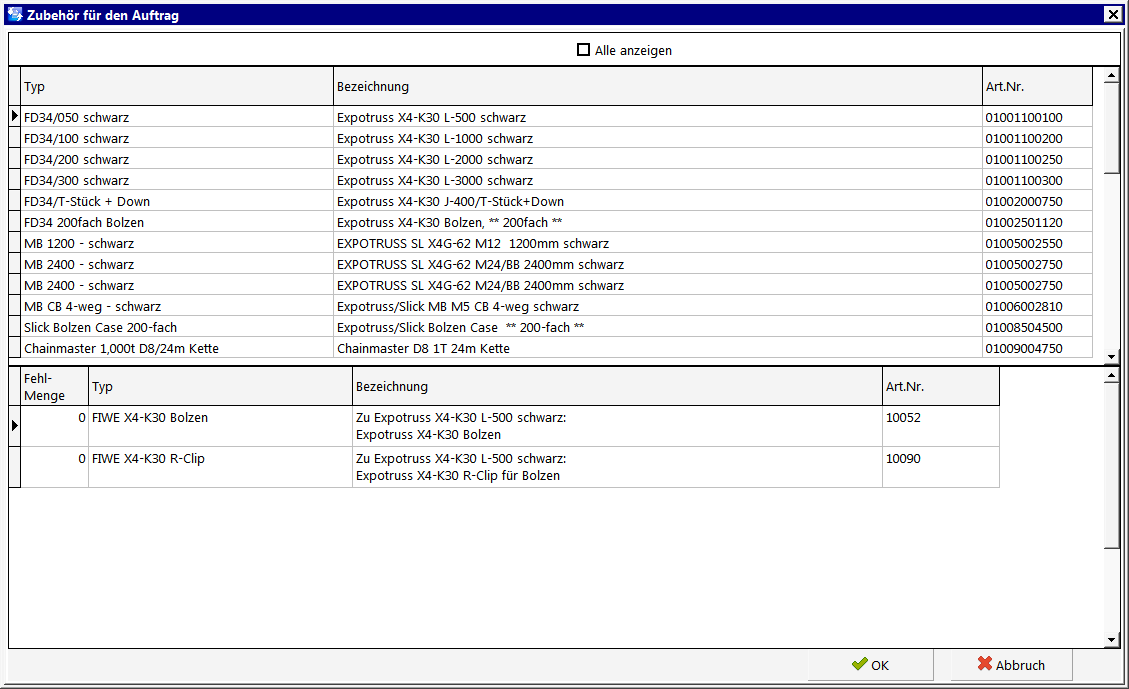Enable the Alle anzeigen checkbox
1129x689 pixels.
click(x=583, y=50)
